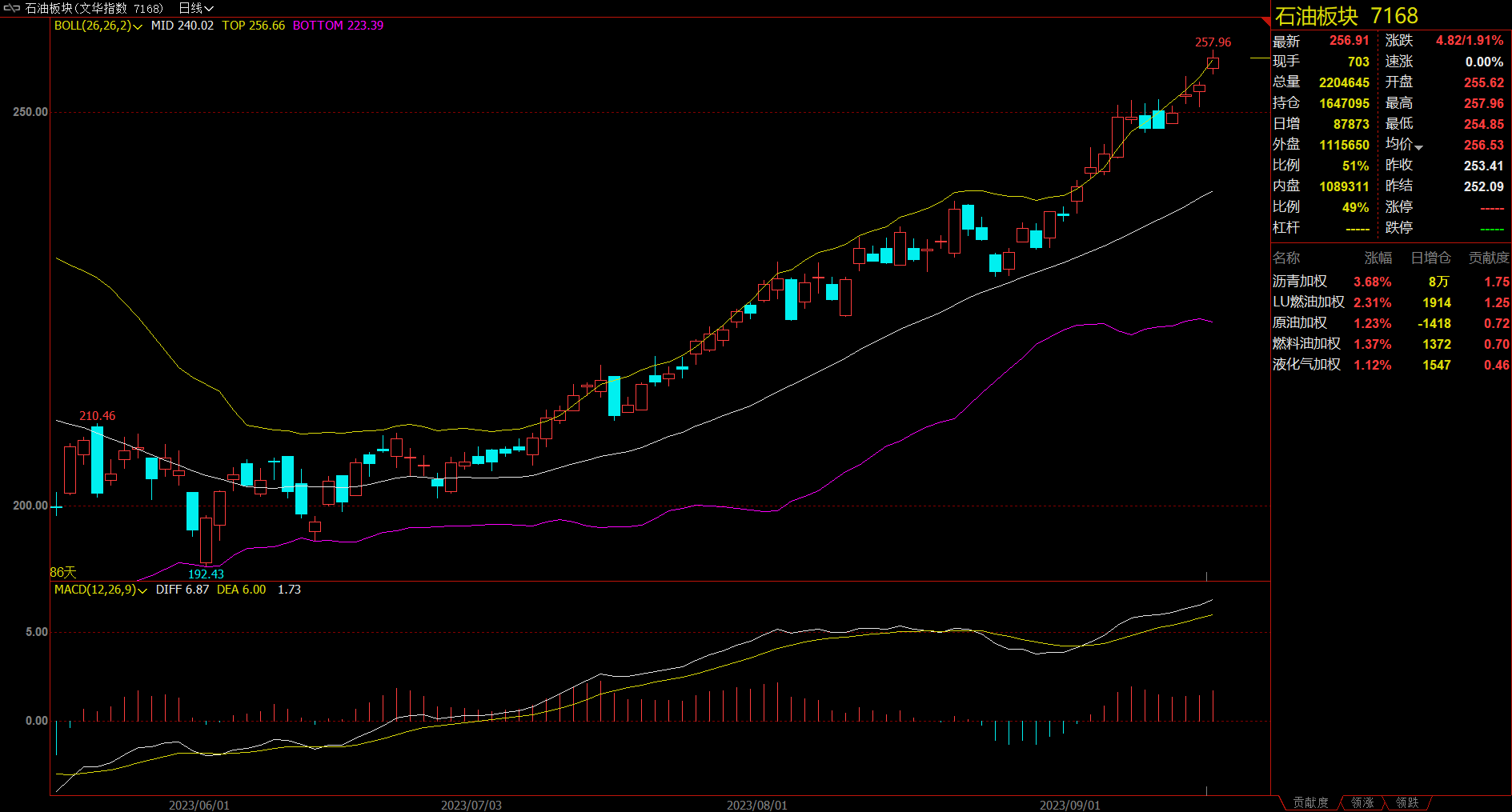
Task: Click the 257.96 high price label
Action: pyautogui.click(x=1213, y=42)
